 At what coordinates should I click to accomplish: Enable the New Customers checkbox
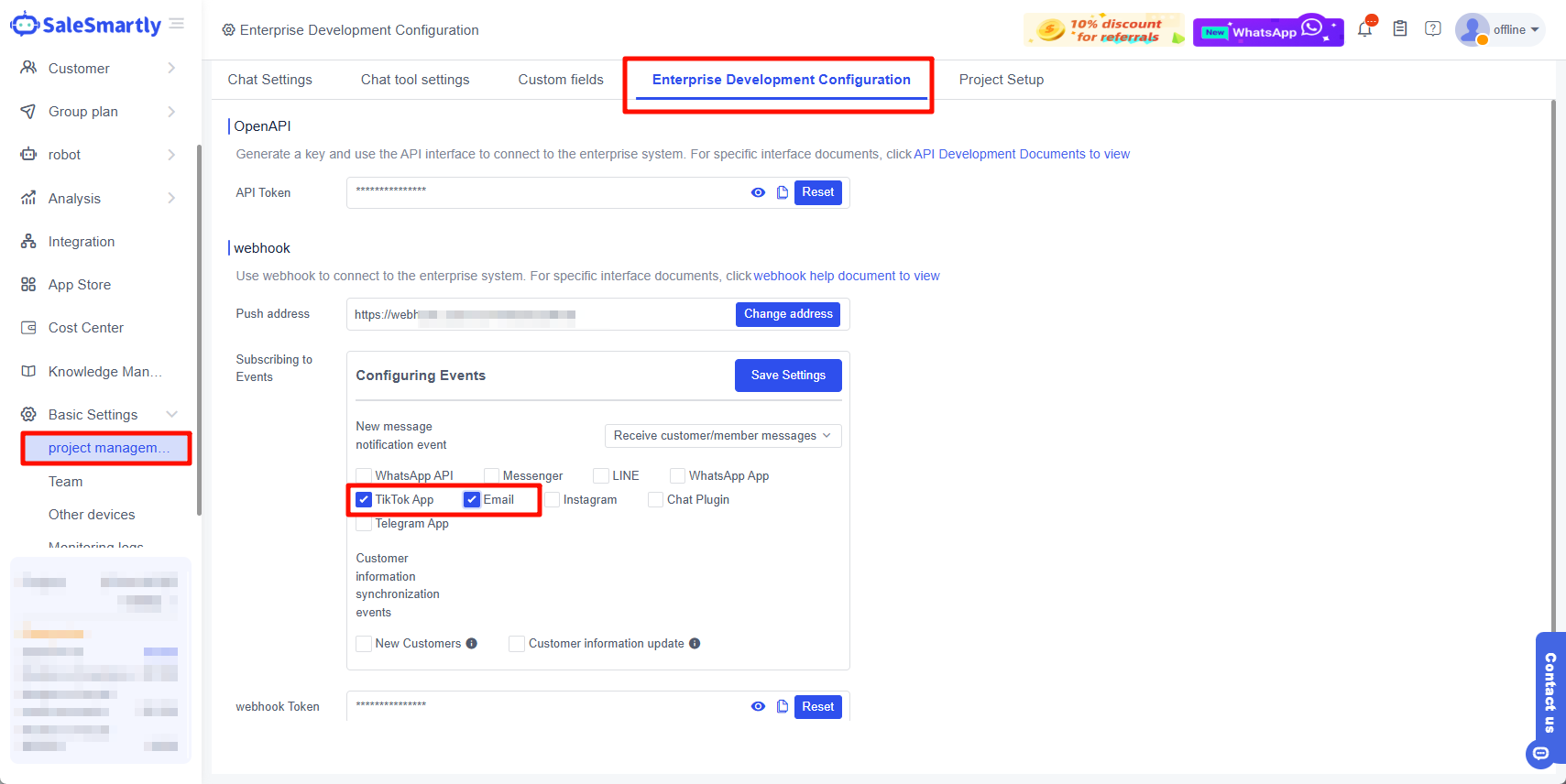(364, 643)
